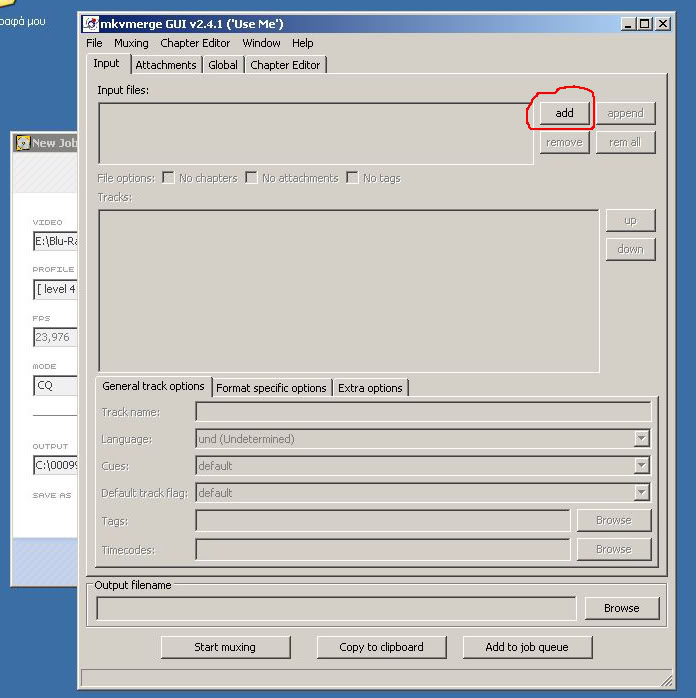Click the Output filename field
696x698 pixels.
[336, 608]
